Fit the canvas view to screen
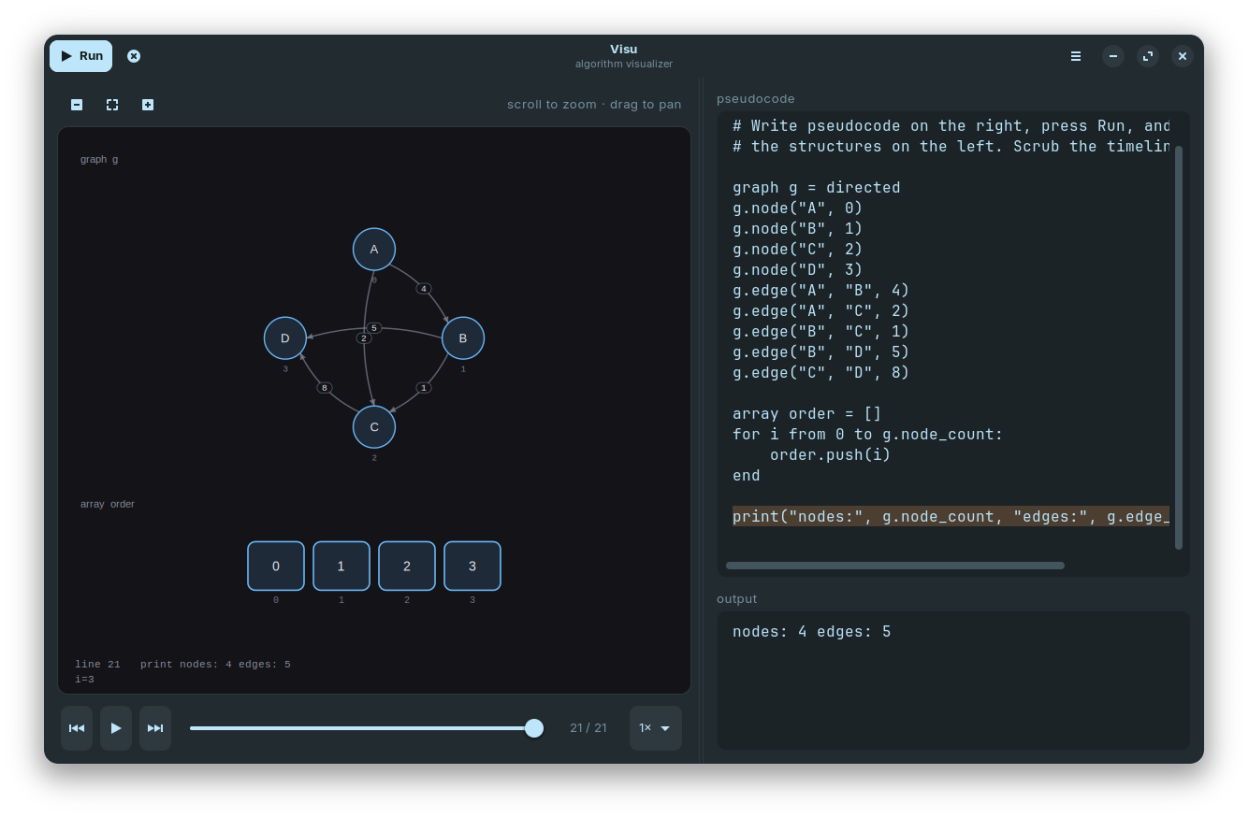Viewport: 1248px width, 817px height. click(112, 104)
